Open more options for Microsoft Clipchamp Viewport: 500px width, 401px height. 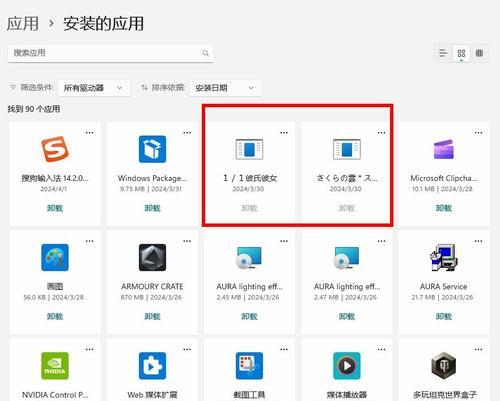point(478,133)
